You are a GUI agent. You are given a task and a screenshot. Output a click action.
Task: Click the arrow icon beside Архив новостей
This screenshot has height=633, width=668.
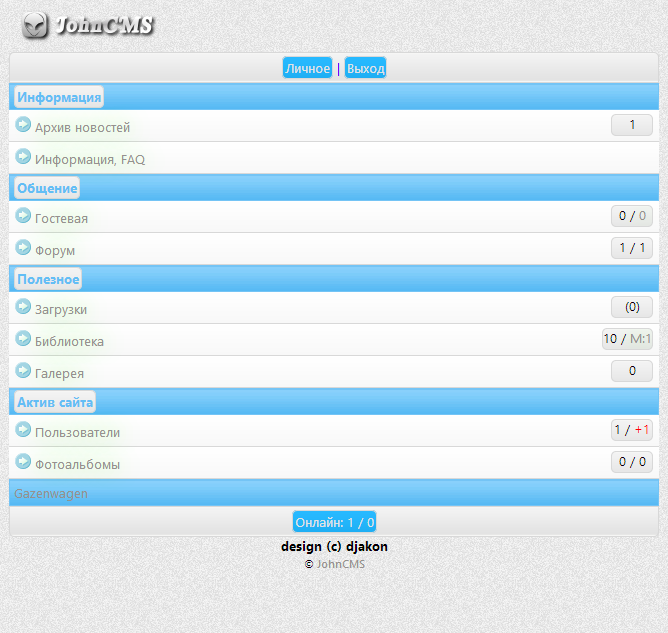coord(23,124)
